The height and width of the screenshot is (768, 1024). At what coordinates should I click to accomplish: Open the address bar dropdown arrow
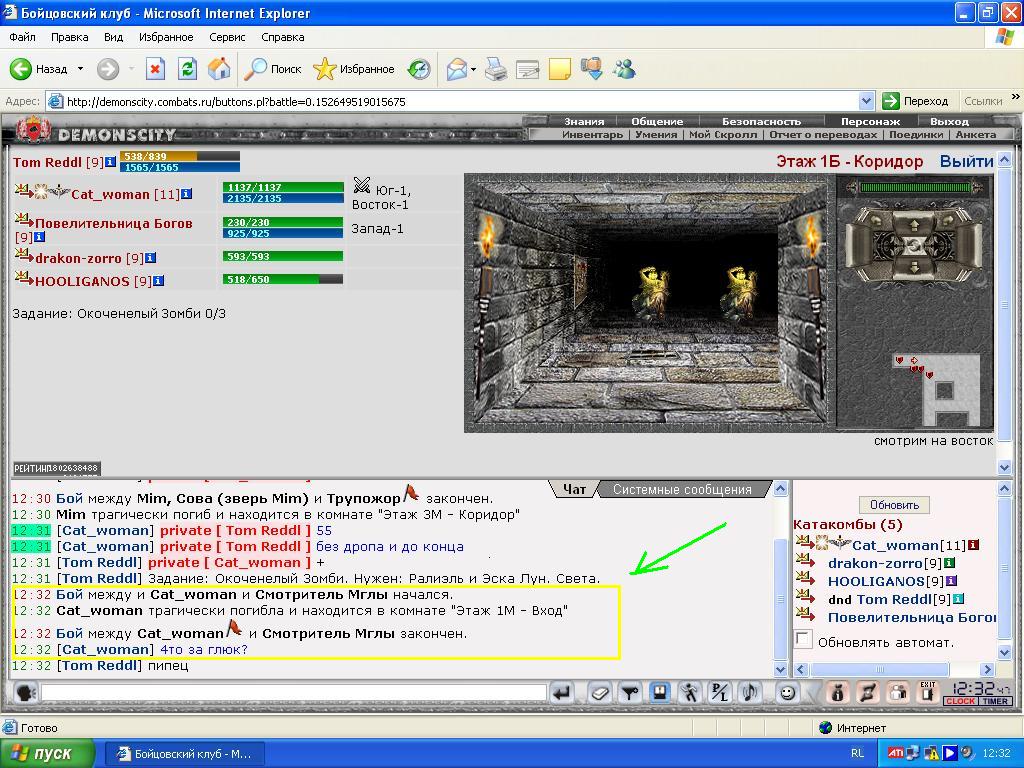(x=866, y=101)
